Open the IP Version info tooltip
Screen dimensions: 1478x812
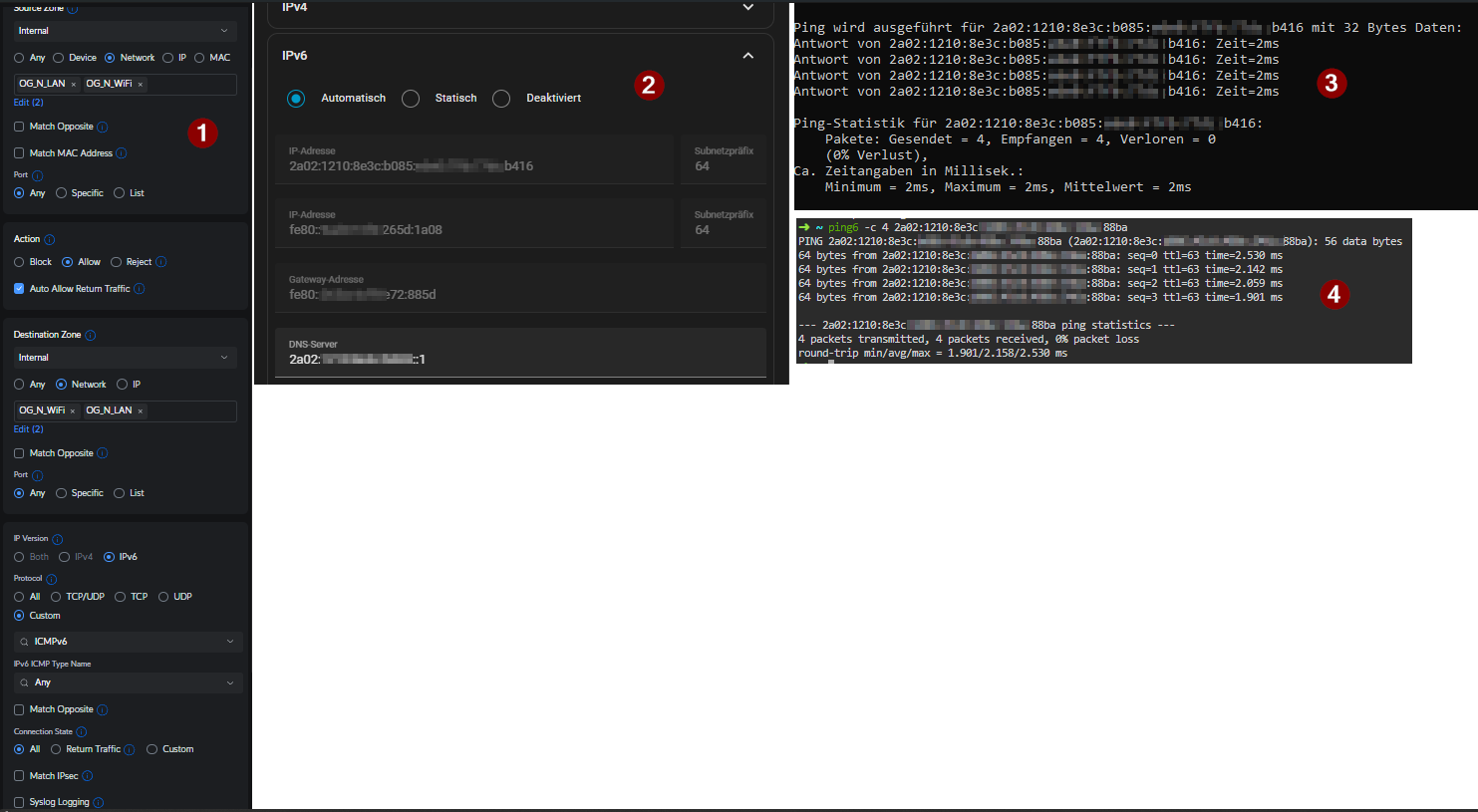click(58, 539)
